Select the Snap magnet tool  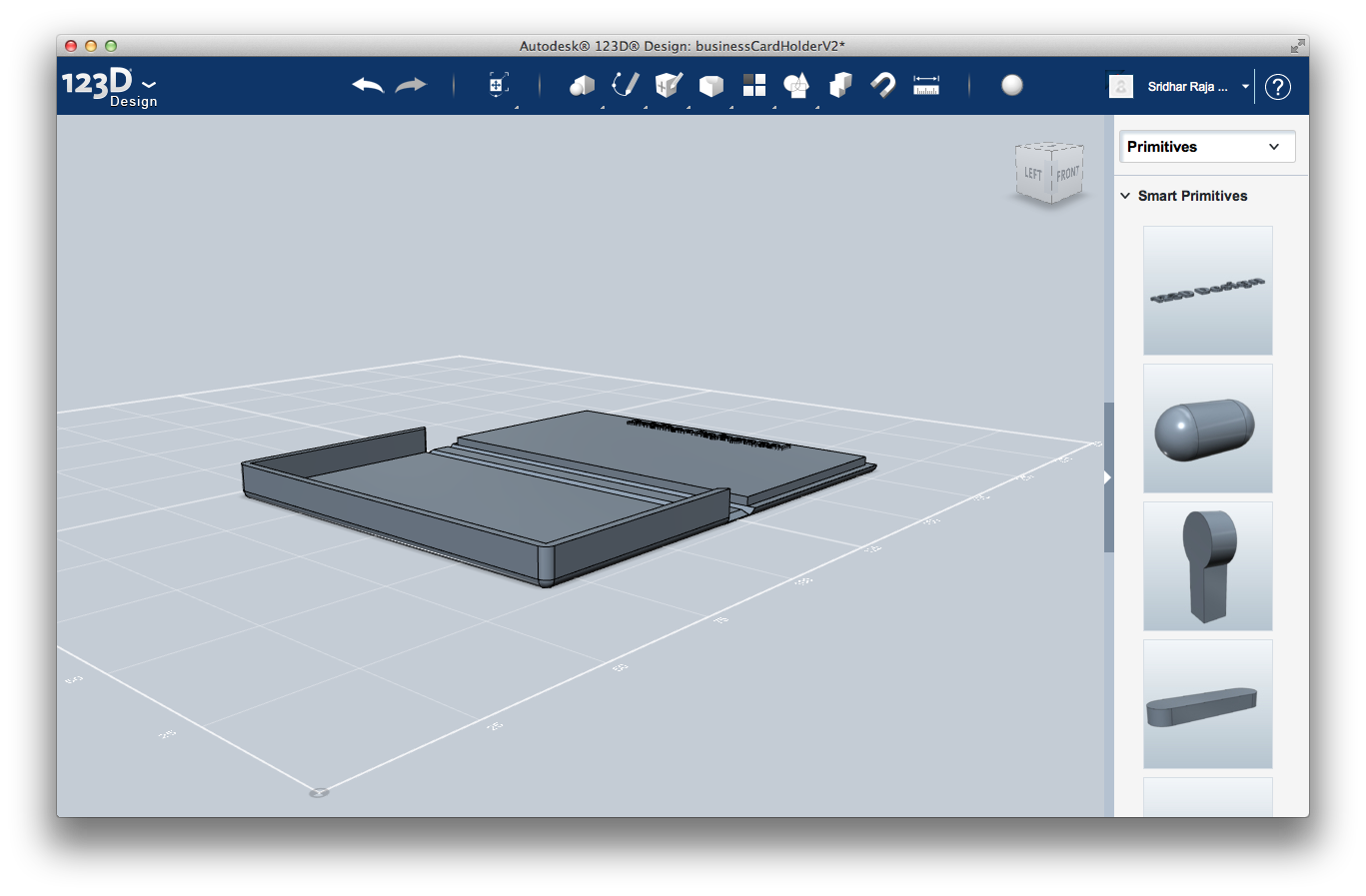[x=883, y=86]
